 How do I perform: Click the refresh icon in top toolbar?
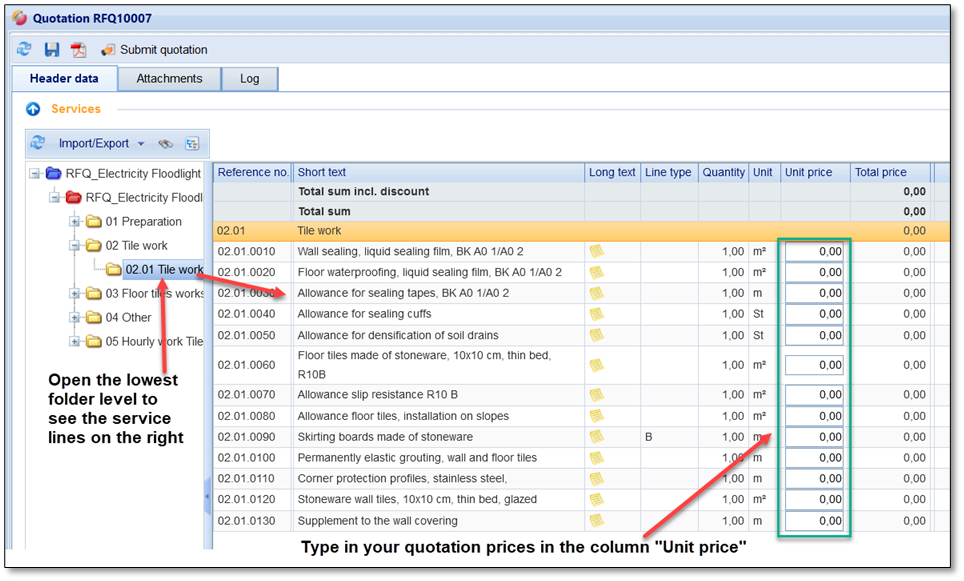25,49
